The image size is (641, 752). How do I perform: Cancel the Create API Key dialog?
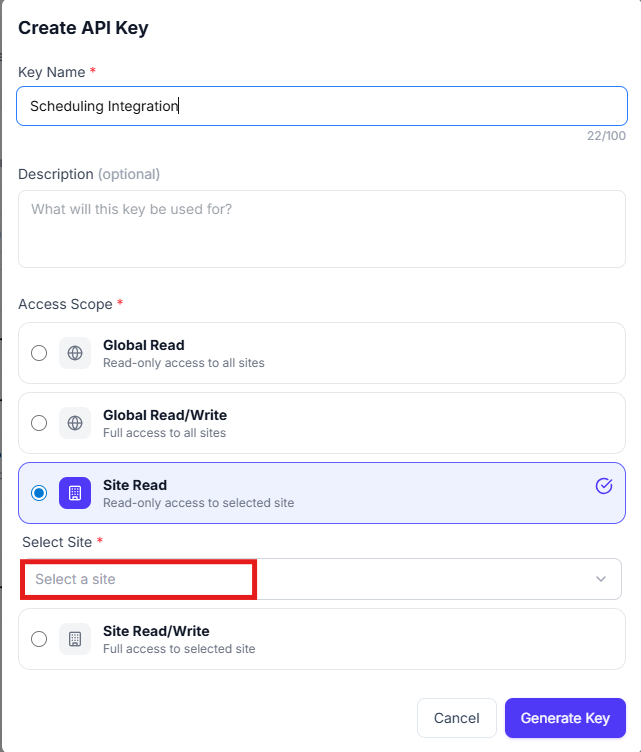pos(456,718)
